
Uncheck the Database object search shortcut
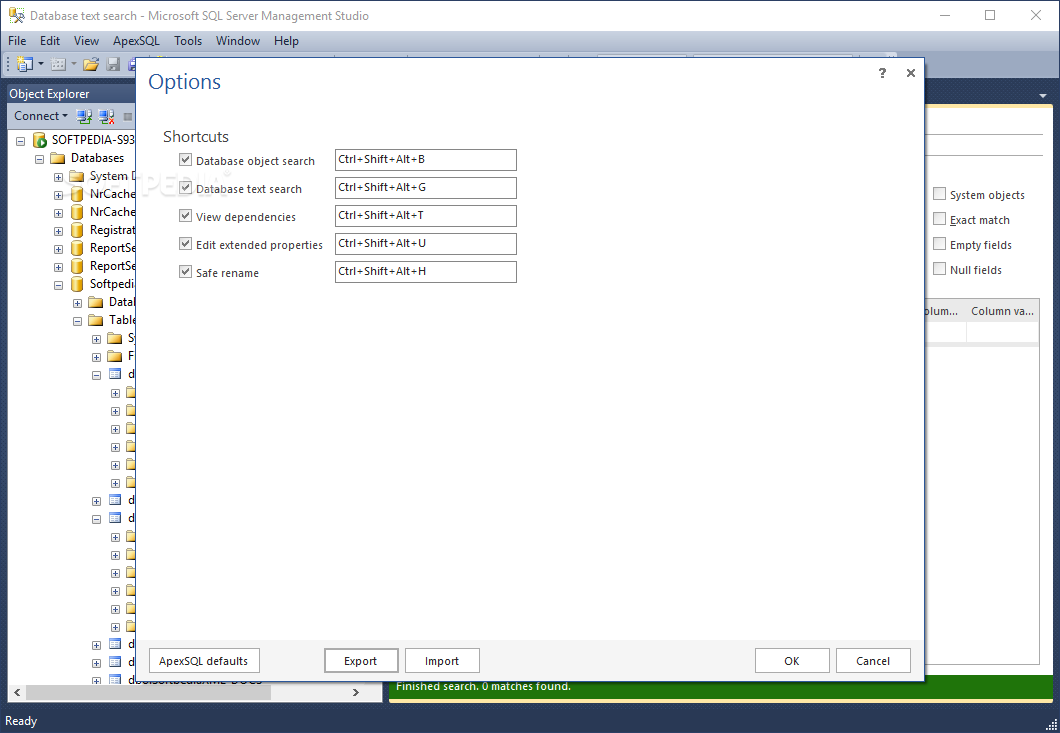(185, 160)
